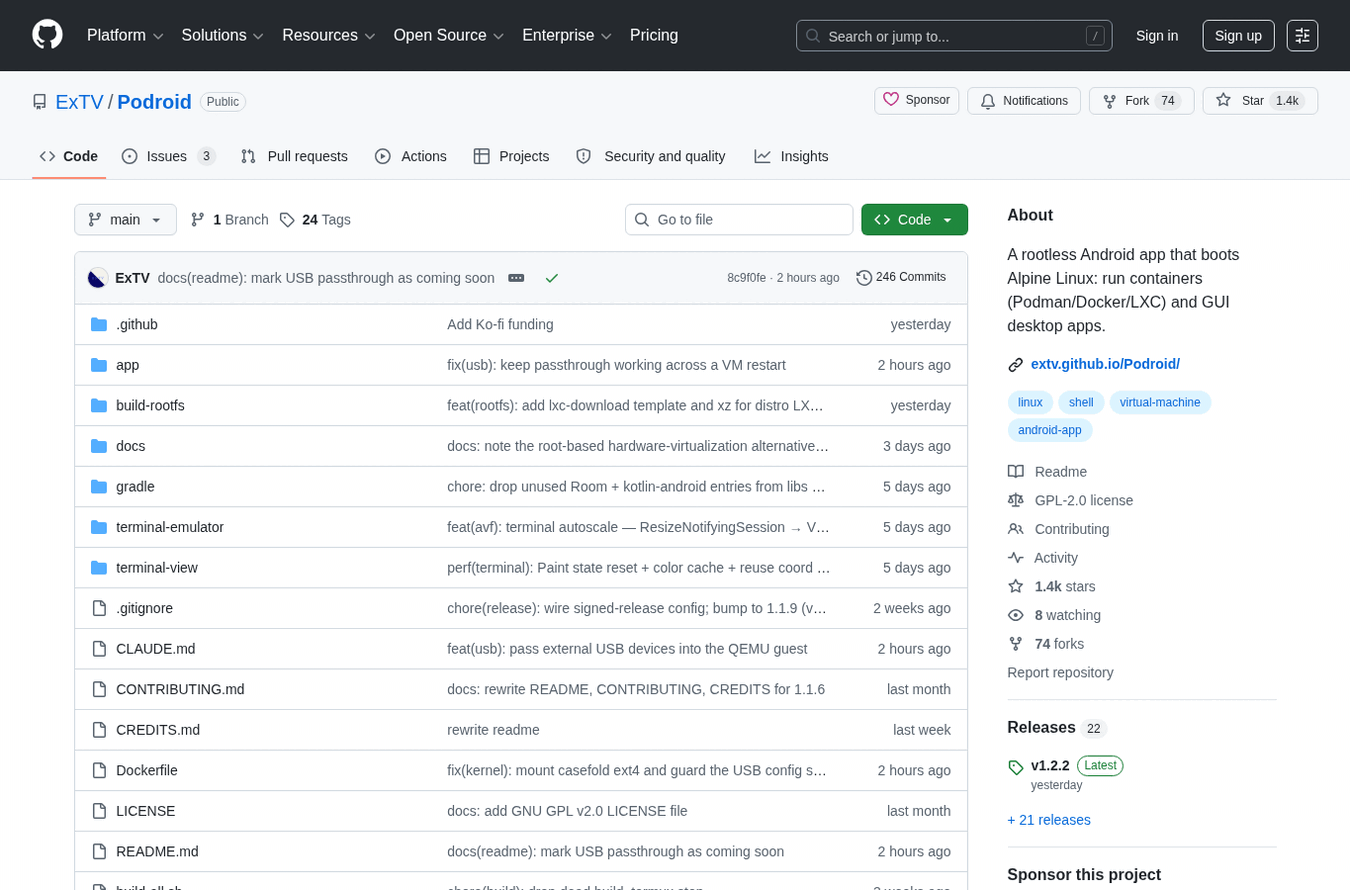The width and height of the screenshot is (1350, 890).
Task: Switch to the Insights tab
Action: click(x=791, y=156)
